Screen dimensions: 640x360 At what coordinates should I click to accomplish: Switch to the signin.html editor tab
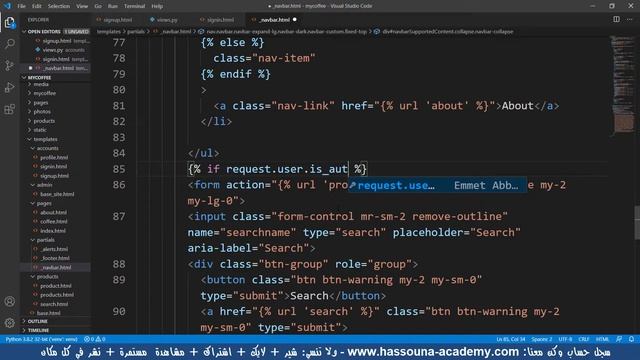[220, 20]
